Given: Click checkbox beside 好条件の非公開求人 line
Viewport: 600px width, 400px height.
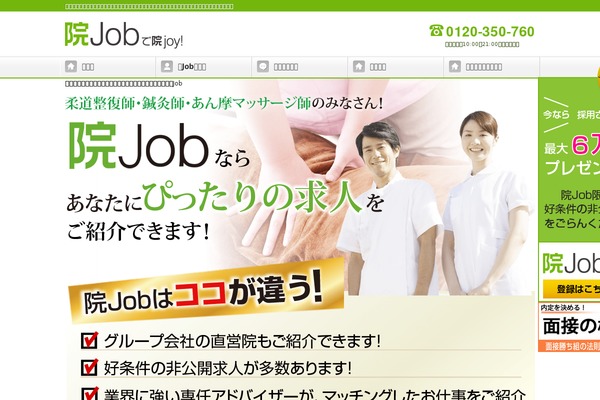Looking at the screenshot, I should pos(90,367).
